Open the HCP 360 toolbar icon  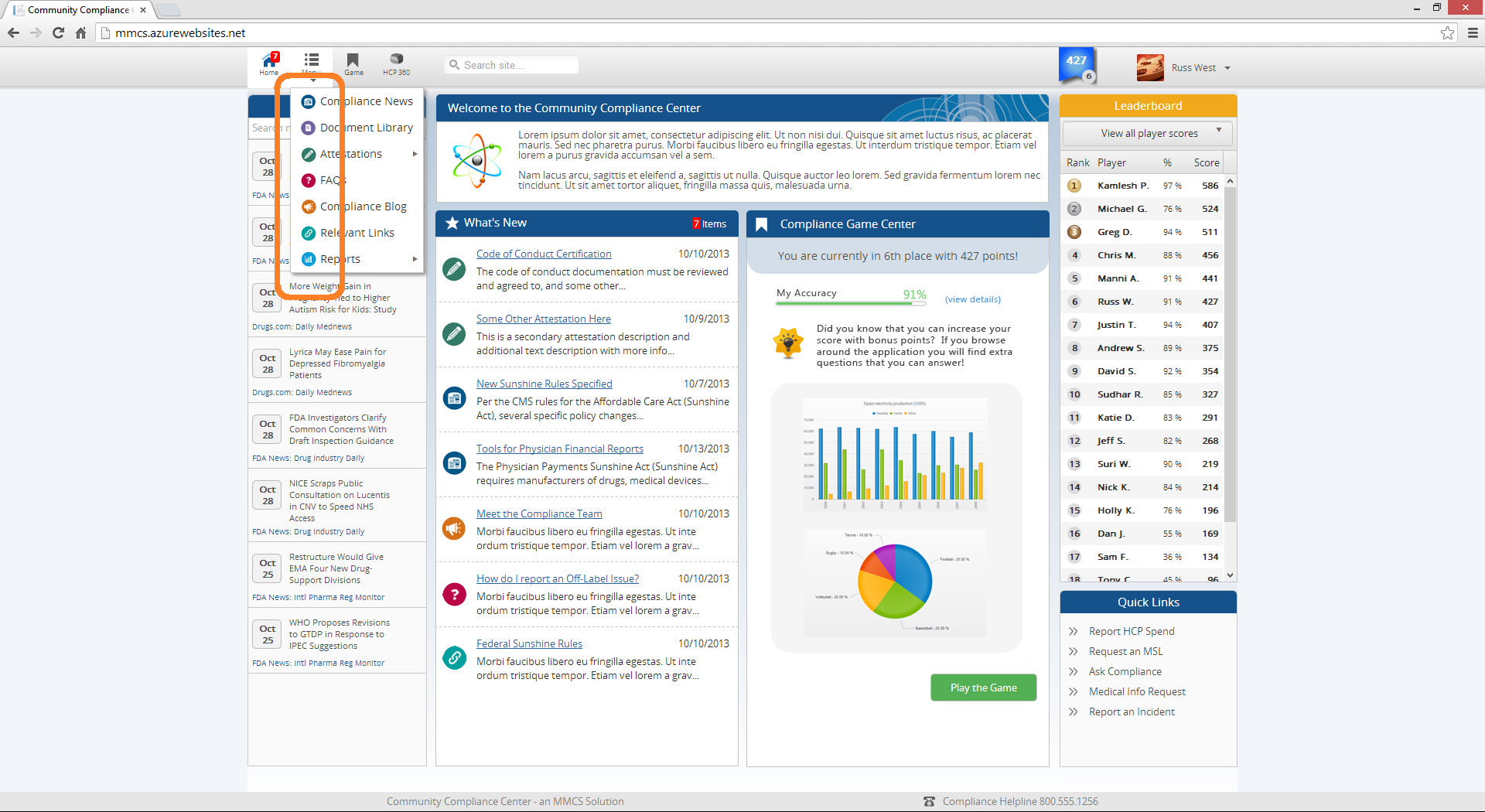pyautogui.click(x=396, y=63)
